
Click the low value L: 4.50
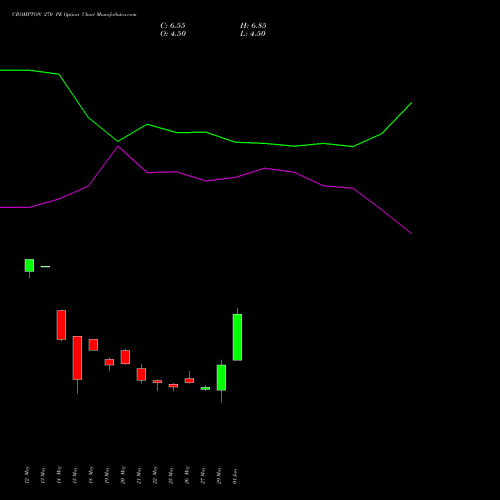coord(253,34)
